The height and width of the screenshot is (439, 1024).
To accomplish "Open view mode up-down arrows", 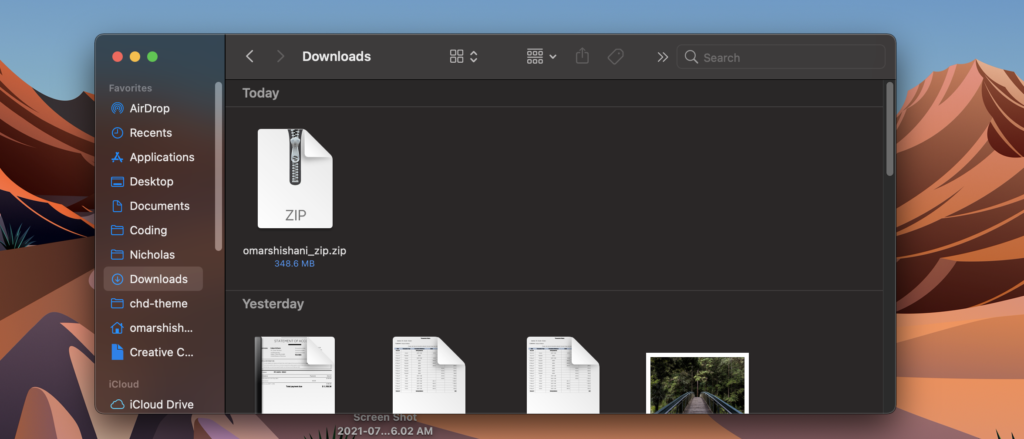I will point(473,57).
